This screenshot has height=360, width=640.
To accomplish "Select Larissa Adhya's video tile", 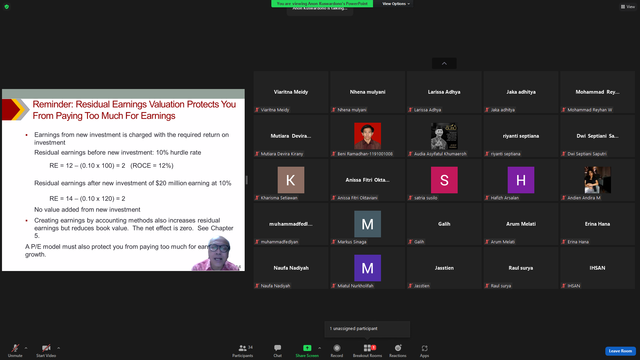I will (x=444, y=92).
